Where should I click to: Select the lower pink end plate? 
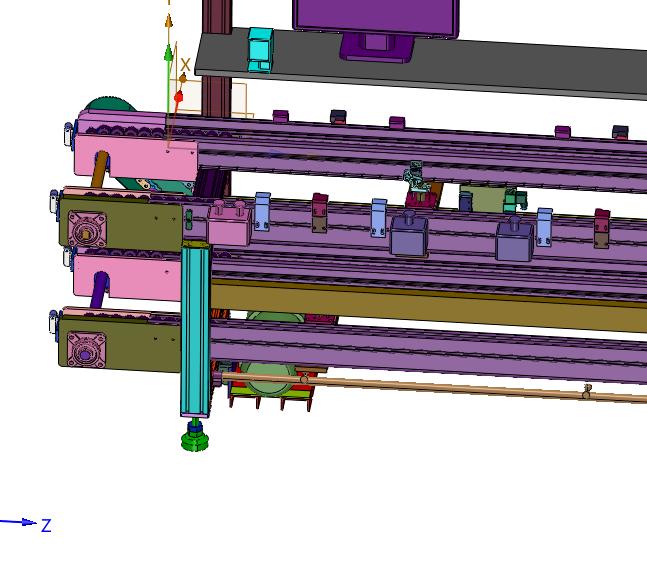128,277
